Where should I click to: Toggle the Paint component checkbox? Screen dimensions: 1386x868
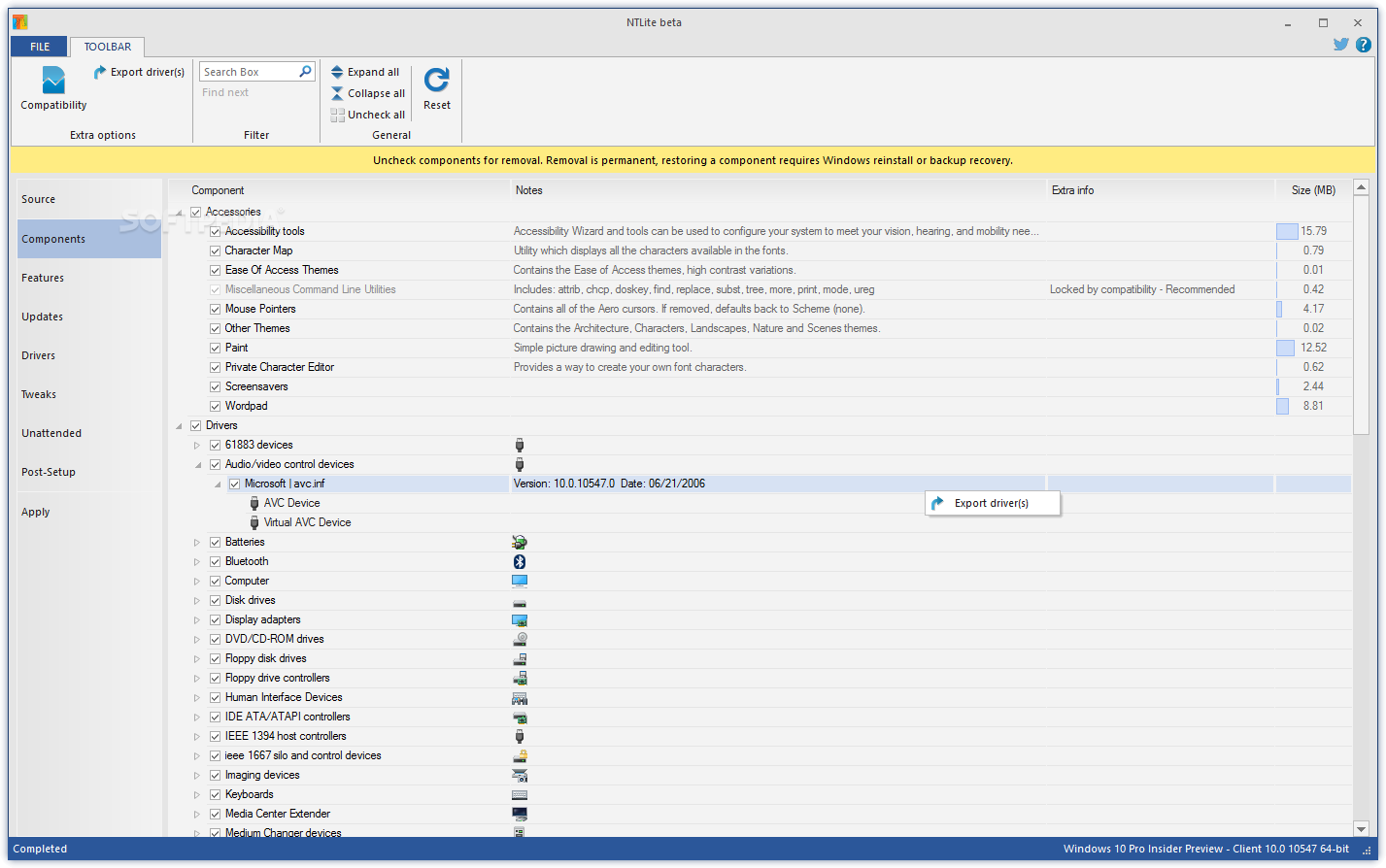[x=216, y=348]
